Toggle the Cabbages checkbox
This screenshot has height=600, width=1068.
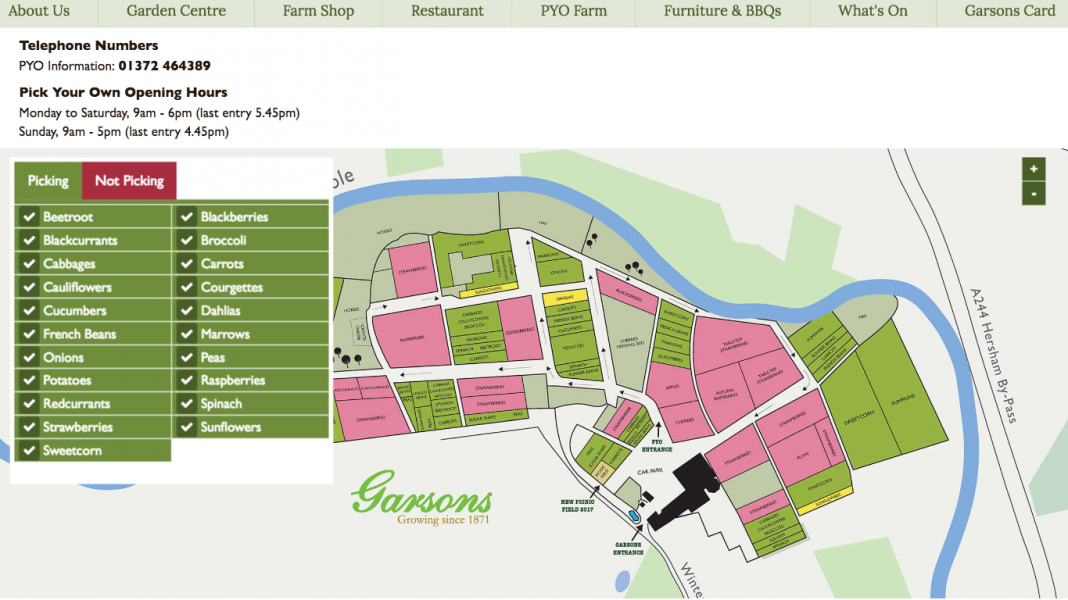(29, 264)
